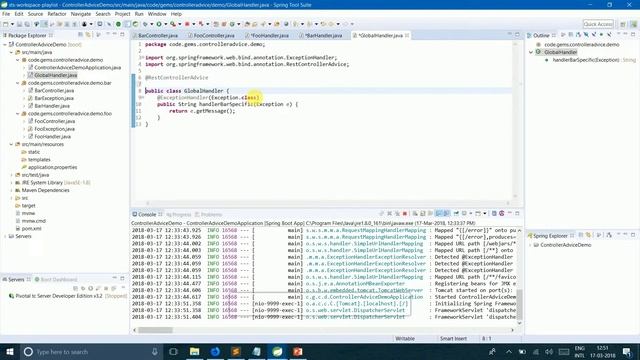
Task: Open the Quick Access search field
Action: pos(598,24)
